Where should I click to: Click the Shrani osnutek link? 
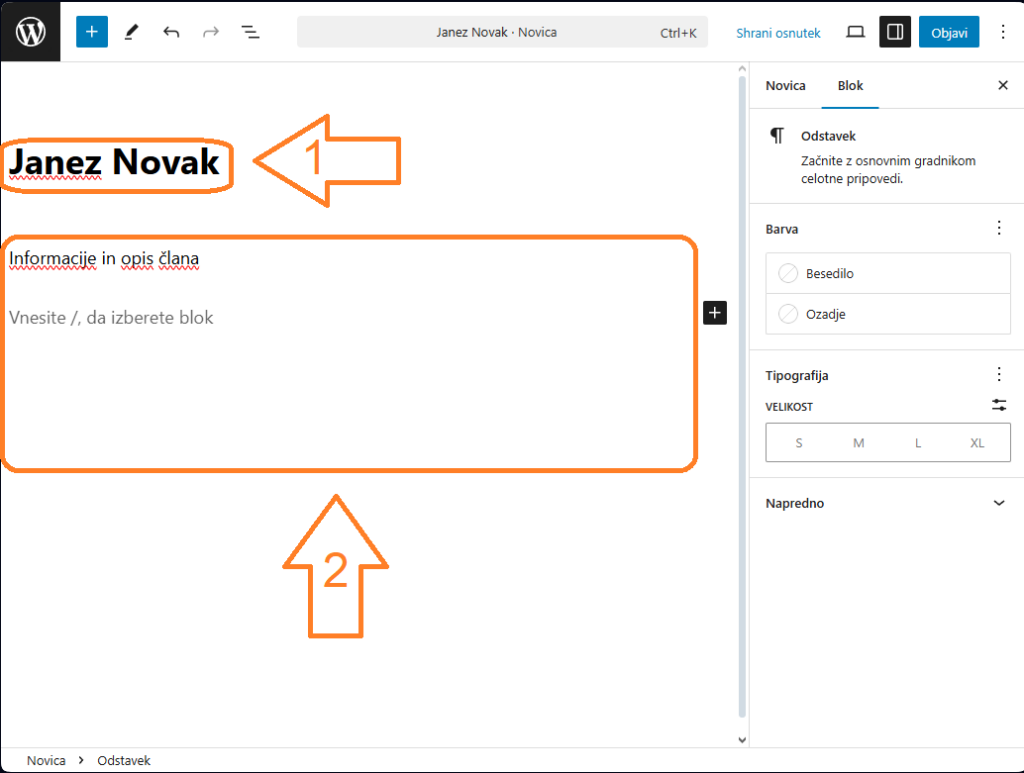[778, 33]
